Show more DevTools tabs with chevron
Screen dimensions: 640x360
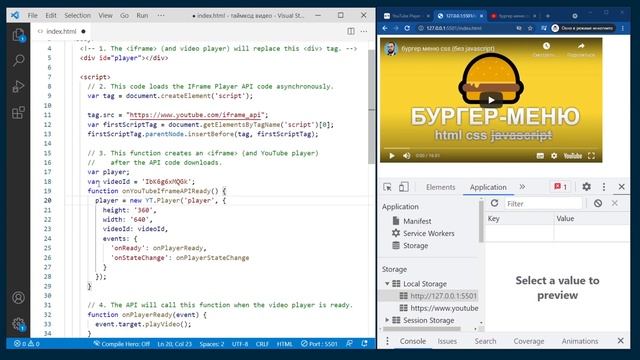522,187
